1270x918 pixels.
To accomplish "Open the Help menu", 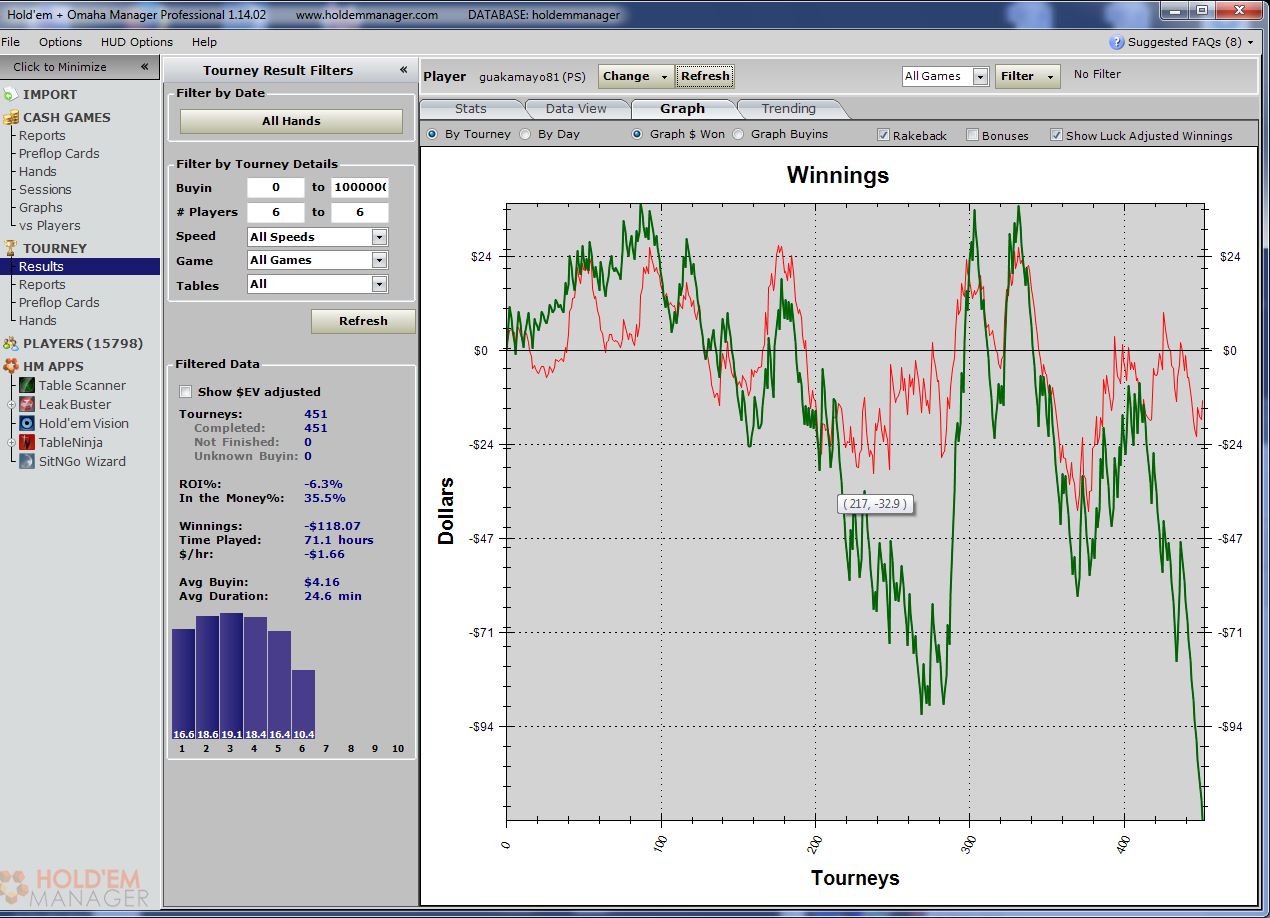I will click(204, 42).
